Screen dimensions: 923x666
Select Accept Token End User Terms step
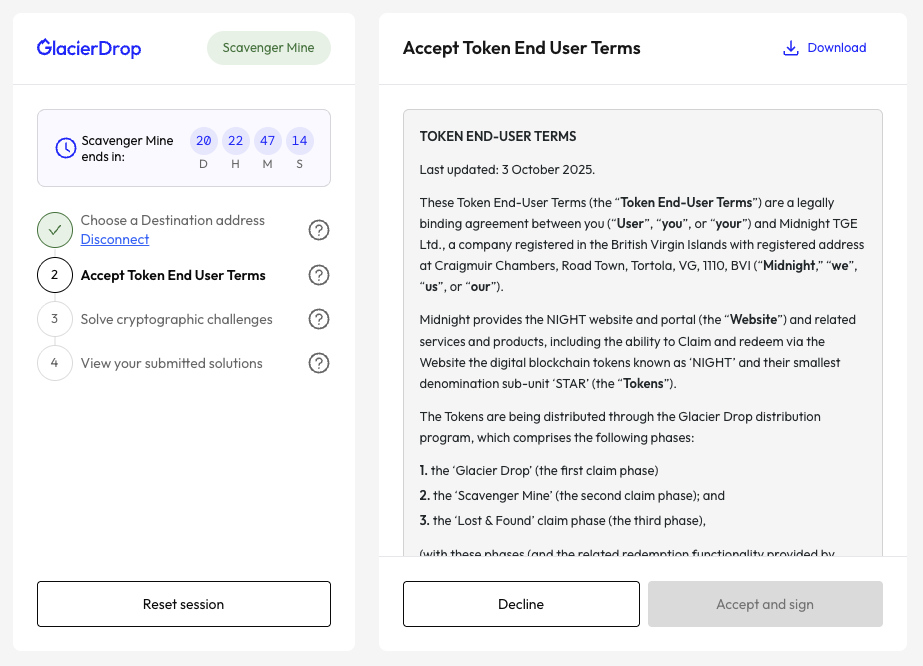(173, 275)
